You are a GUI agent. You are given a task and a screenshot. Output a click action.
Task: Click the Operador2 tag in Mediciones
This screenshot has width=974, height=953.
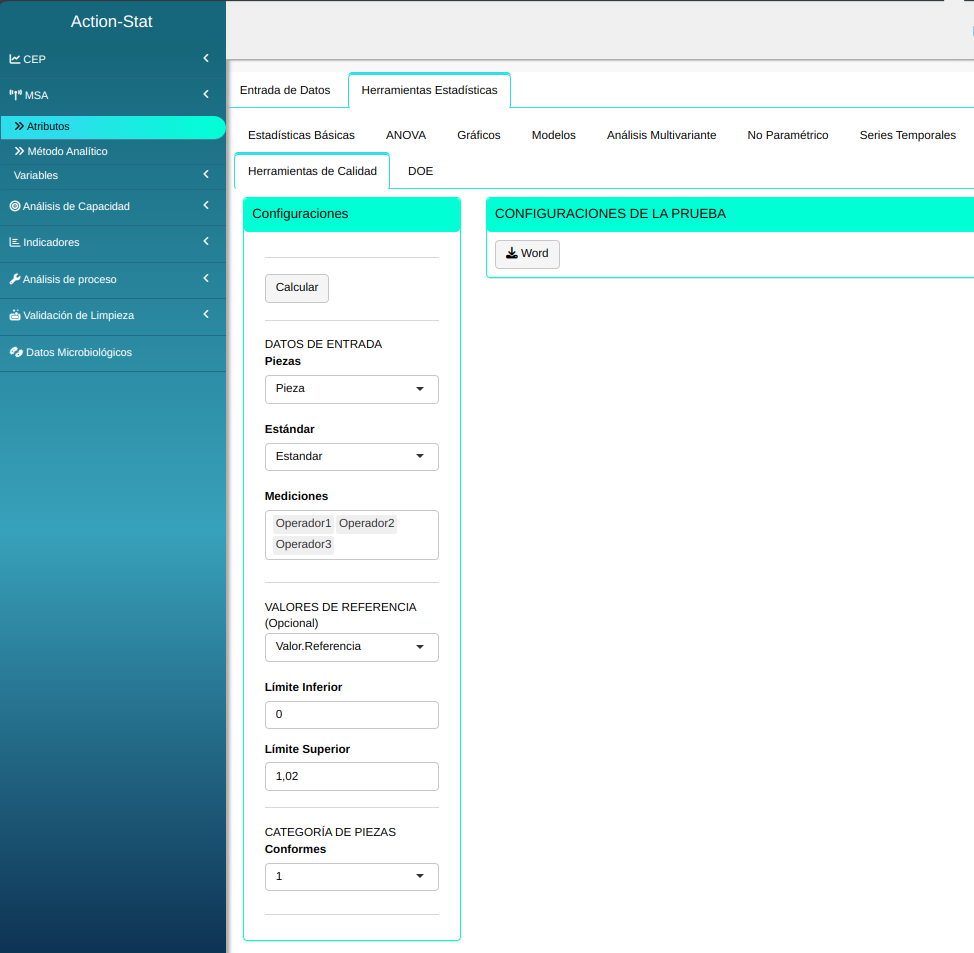tap(366, 523)
